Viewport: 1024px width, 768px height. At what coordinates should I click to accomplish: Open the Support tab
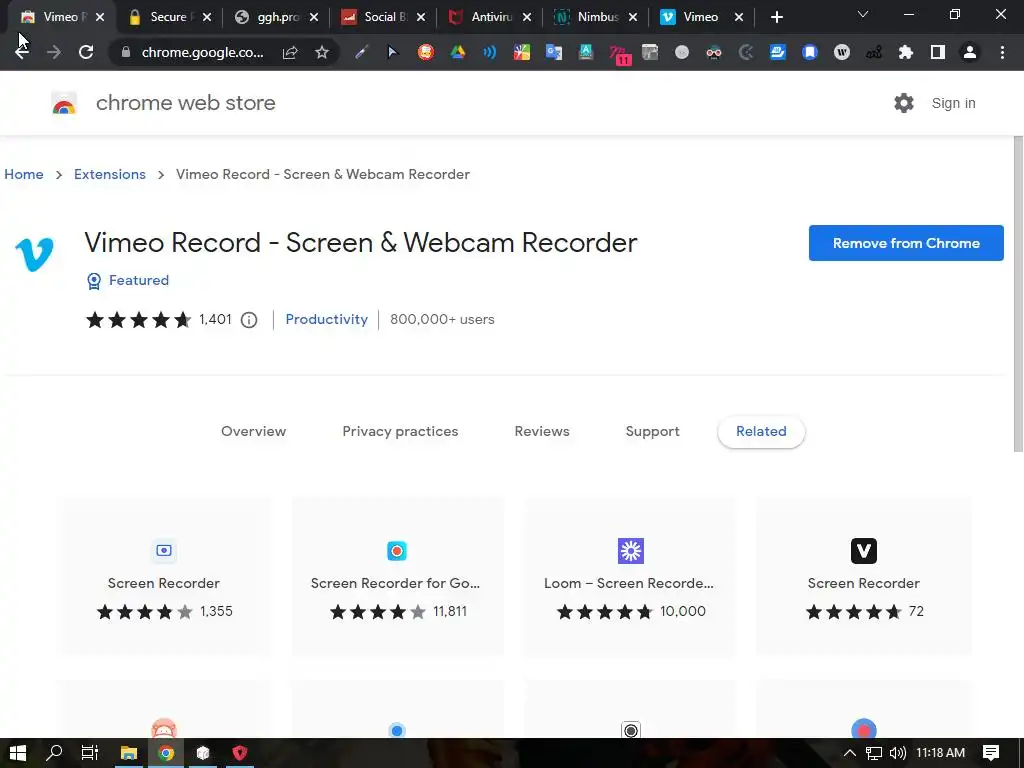click(652, 431)
